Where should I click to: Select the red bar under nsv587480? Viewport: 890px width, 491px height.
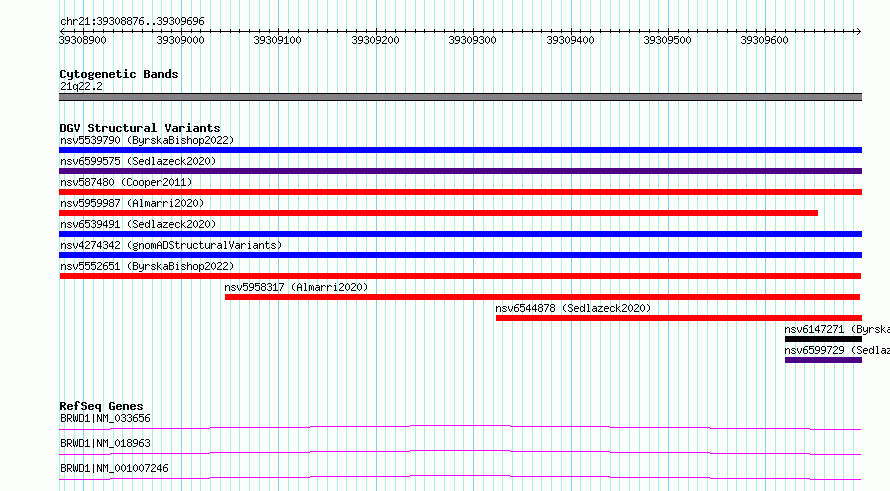[460, 192]
